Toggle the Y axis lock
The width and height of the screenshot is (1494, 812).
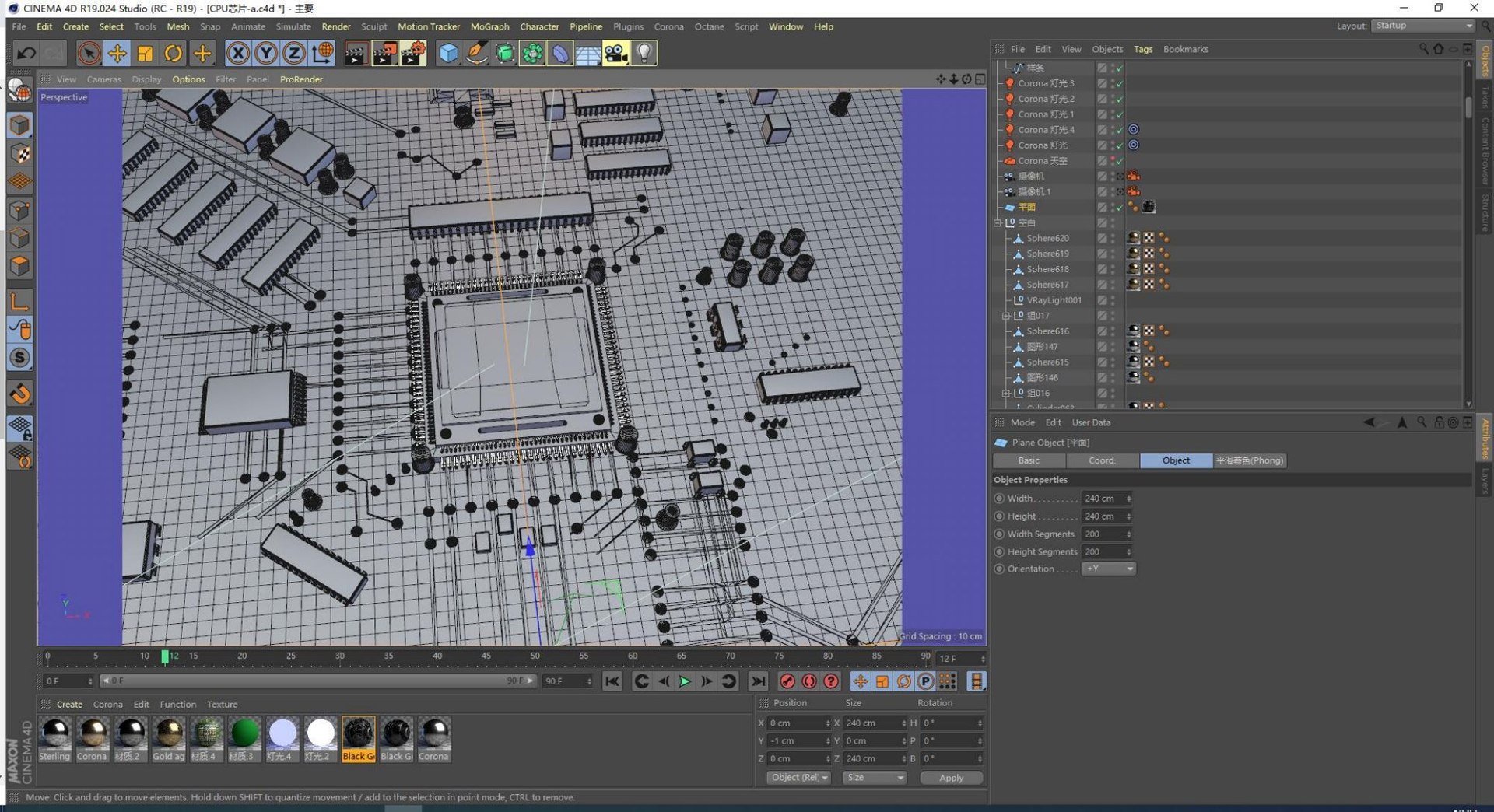(266, 54)
